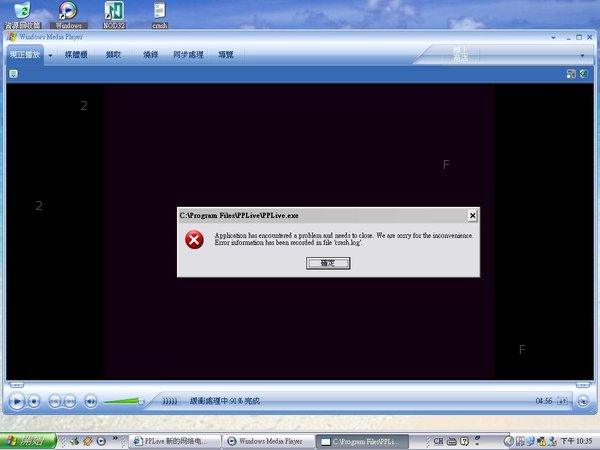Switch to the 導覽 tab
Viewport: 600px width, 450px height.
[x=226, y=55]
